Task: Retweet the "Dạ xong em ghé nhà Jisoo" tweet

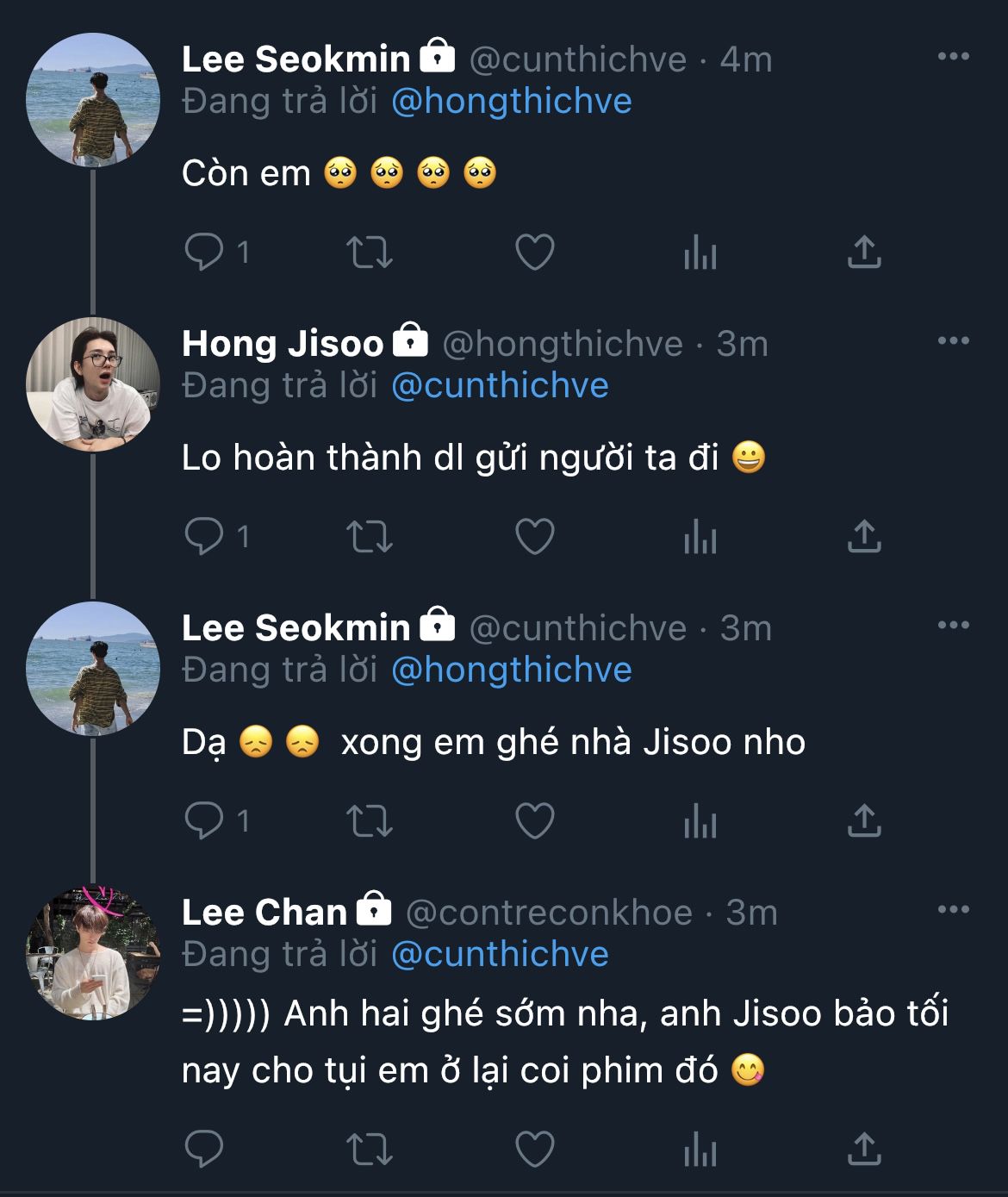Action: coord(369,821)
